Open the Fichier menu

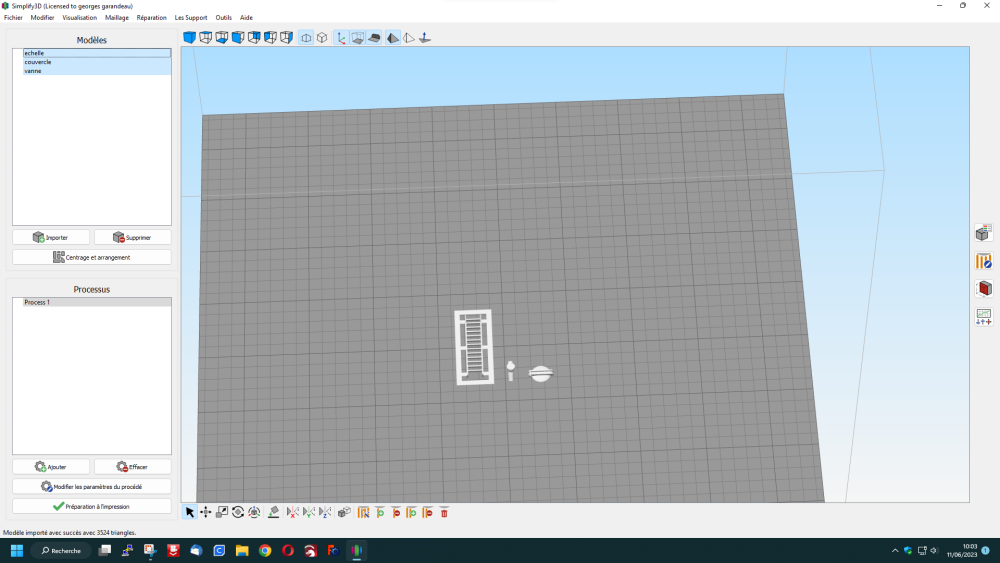(13, 18)
